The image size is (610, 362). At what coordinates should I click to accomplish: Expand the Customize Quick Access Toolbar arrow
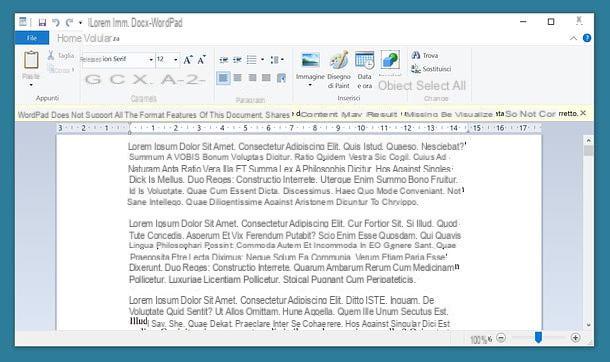(x=81, y=23)
